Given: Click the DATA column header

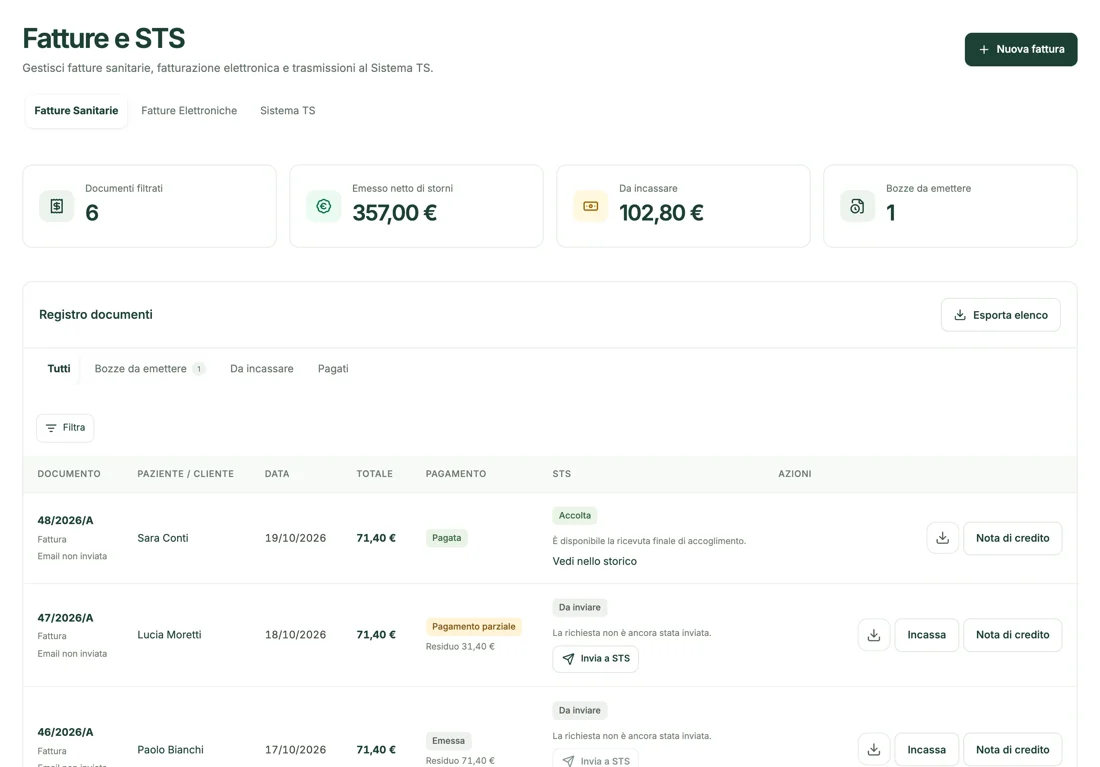Looking at the screenshot, I should (277, 474).
